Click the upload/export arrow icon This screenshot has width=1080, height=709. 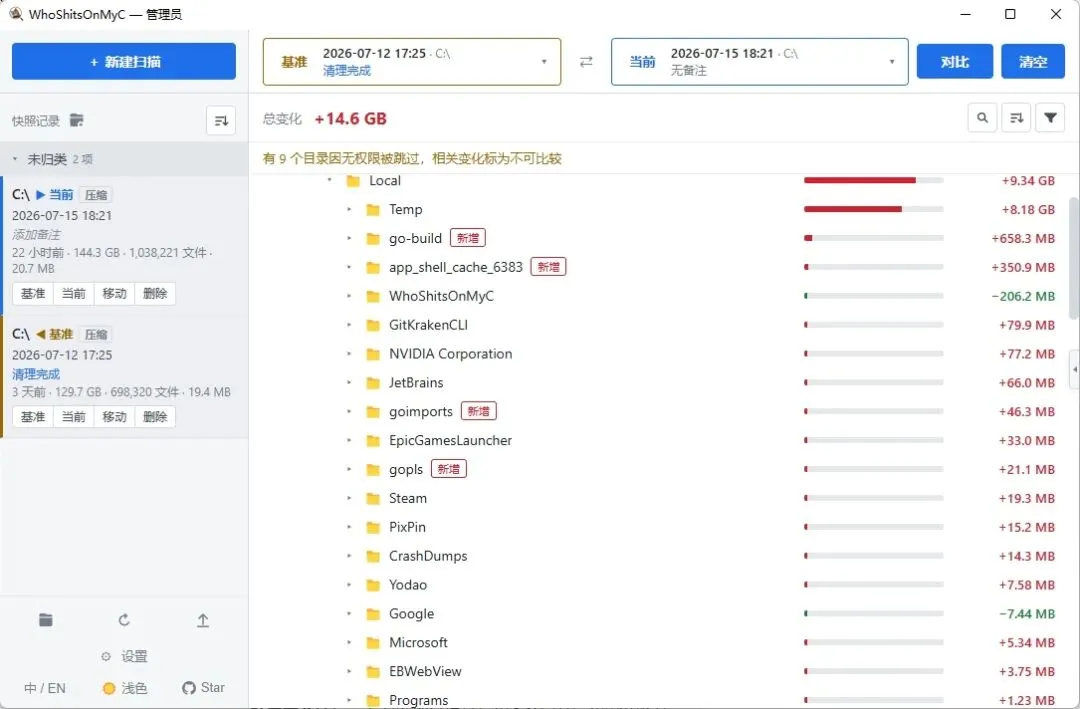click(202, 620)
